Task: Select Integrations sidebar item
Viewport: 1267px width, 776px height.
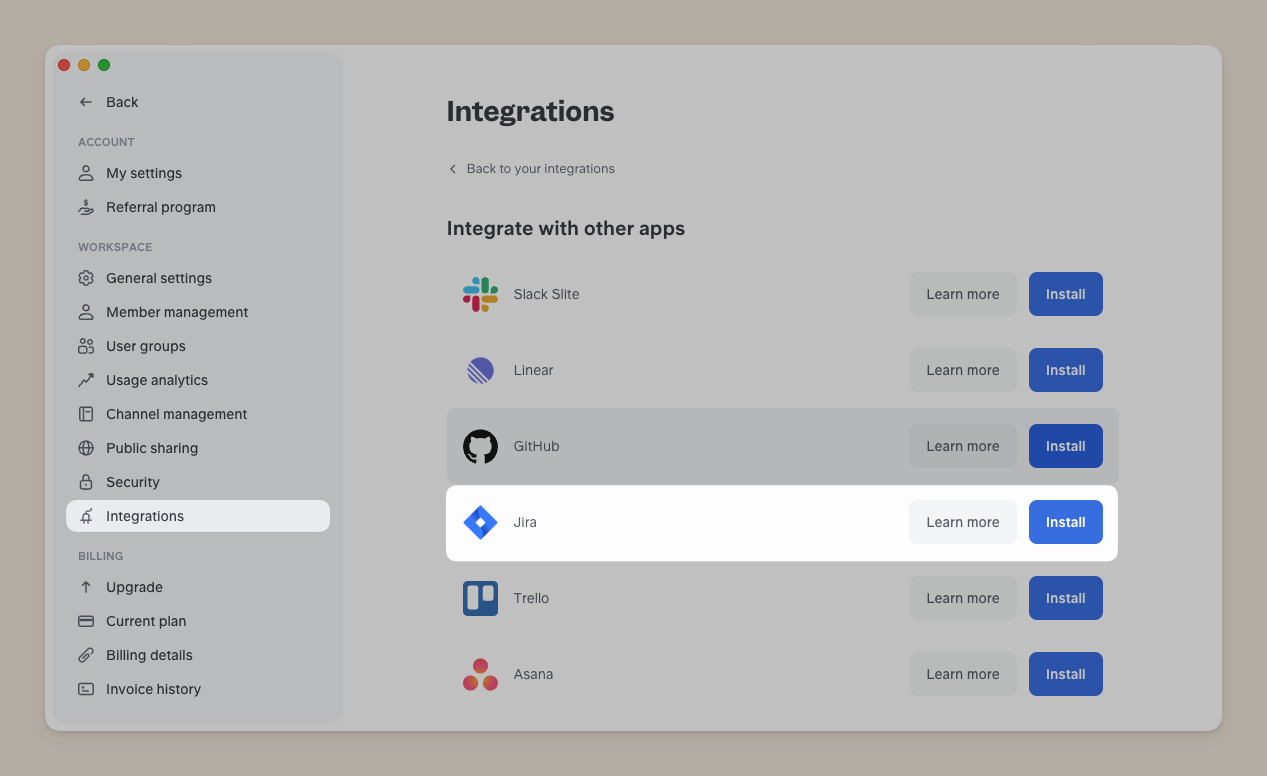Action: pyautogui.click(x=198, y=516)
